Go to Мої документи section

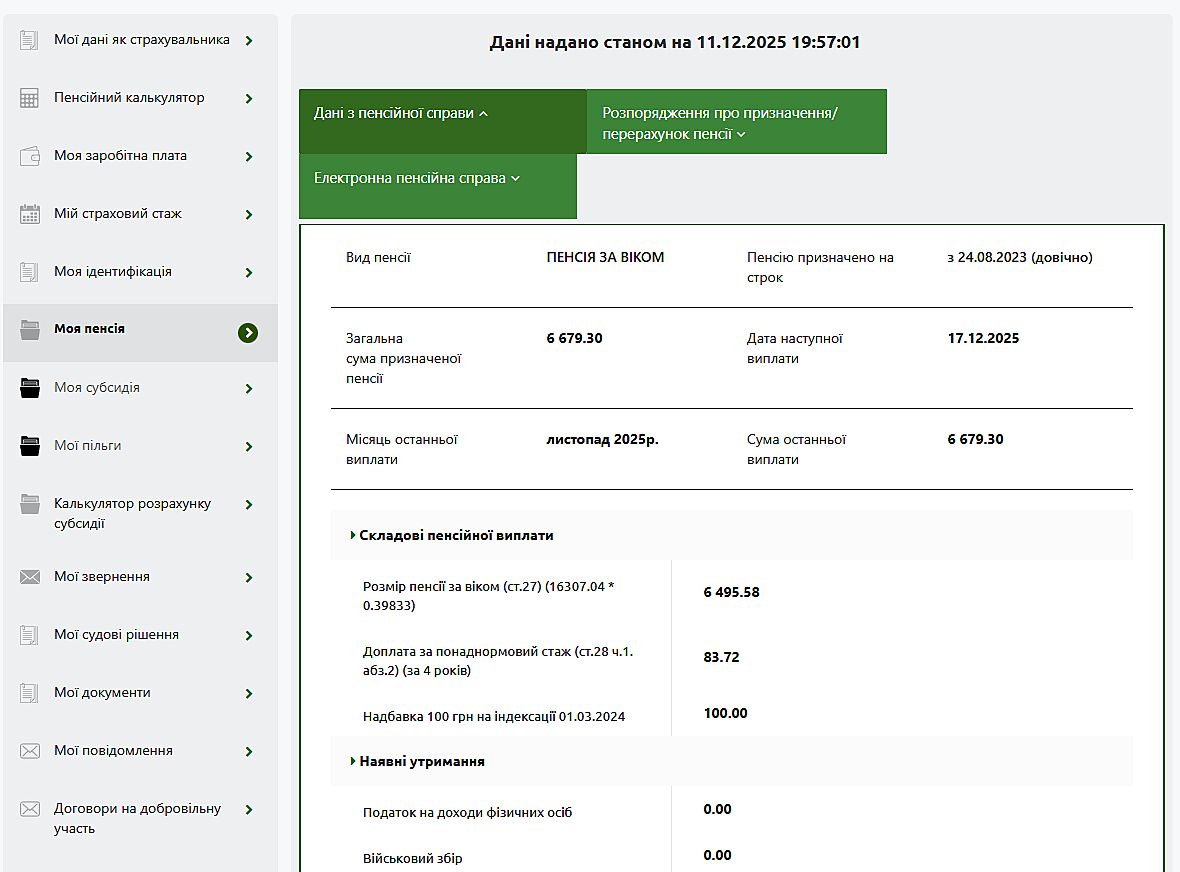pos(102,693)
